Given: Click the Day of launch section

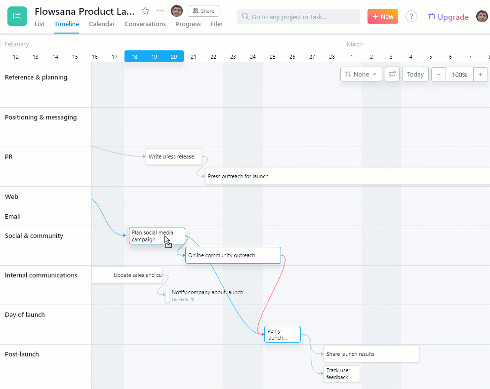Looking at the screenshot, I should pos(25,315).
